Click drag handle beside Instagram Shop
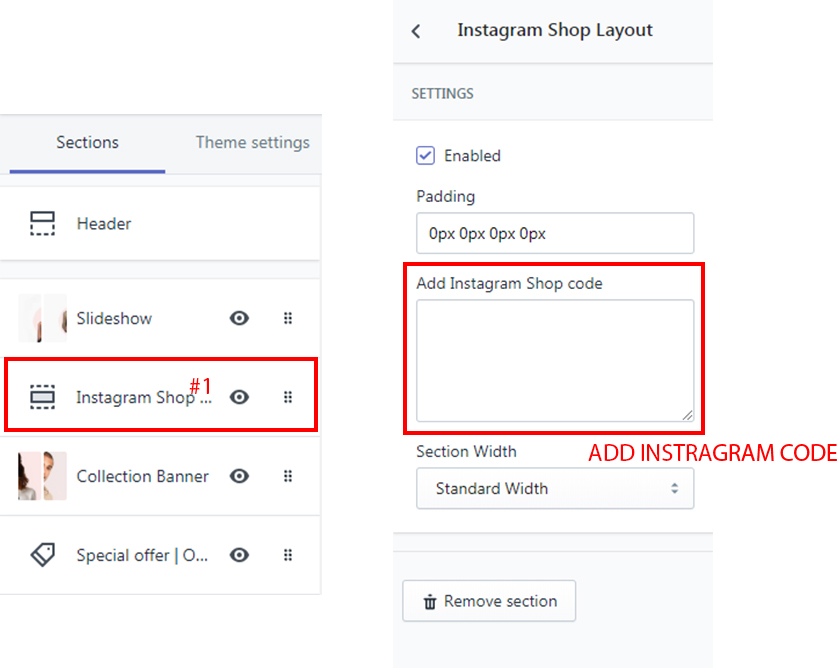The height and width of the screenshot is (668, 837). click(288, 397)
